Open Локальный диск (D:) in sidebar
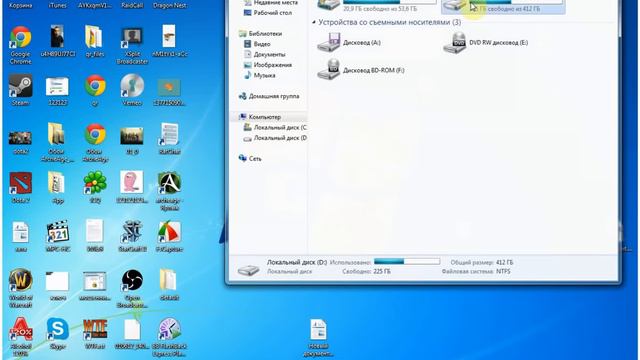This screenshot has width=640, height=360. [275, 138]
